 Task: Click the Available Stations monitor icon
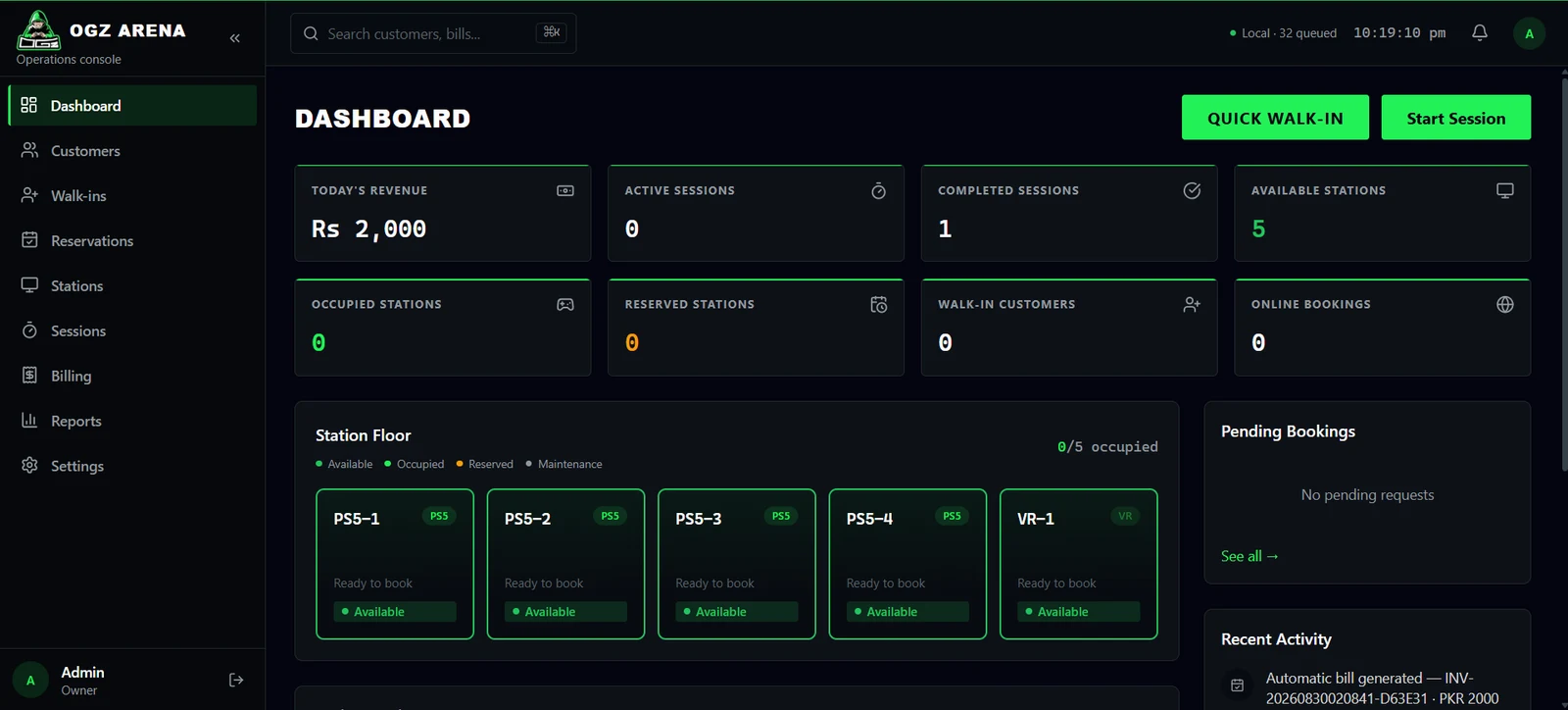(1505, 190)
